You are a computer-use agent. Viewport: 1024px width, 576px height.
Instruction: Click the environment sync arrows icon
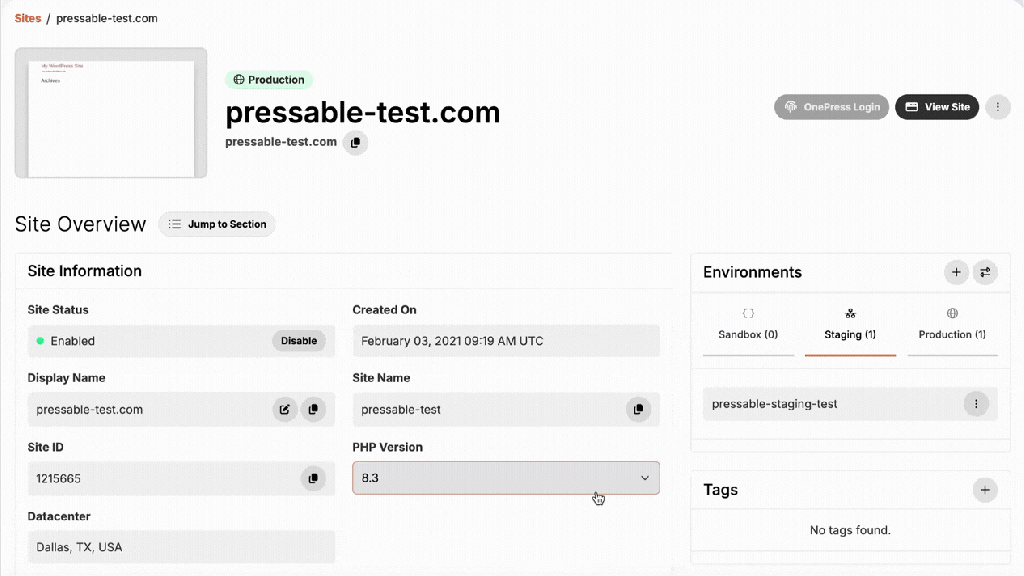pos(985,272)
